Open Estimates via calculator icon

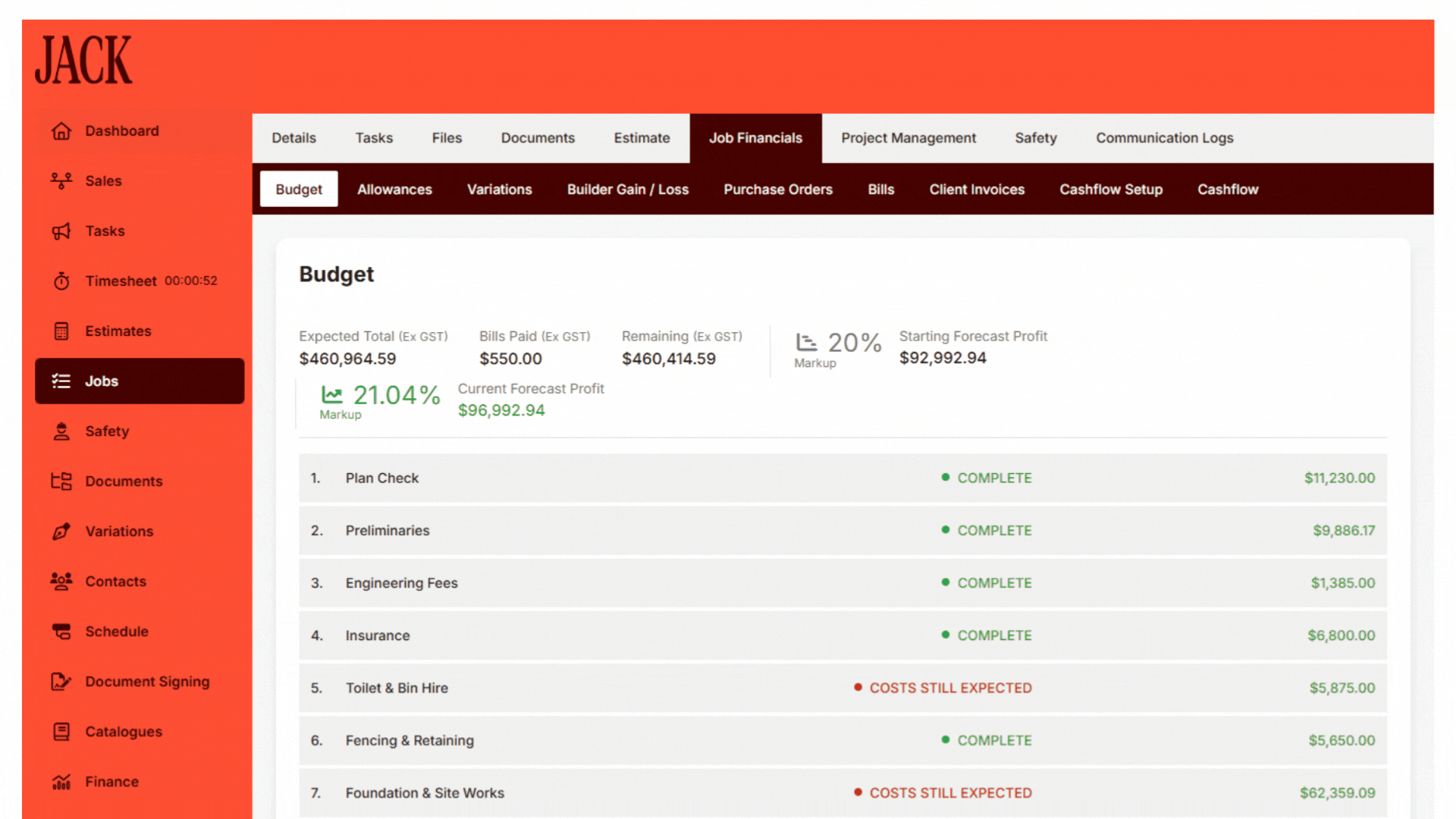61,331
